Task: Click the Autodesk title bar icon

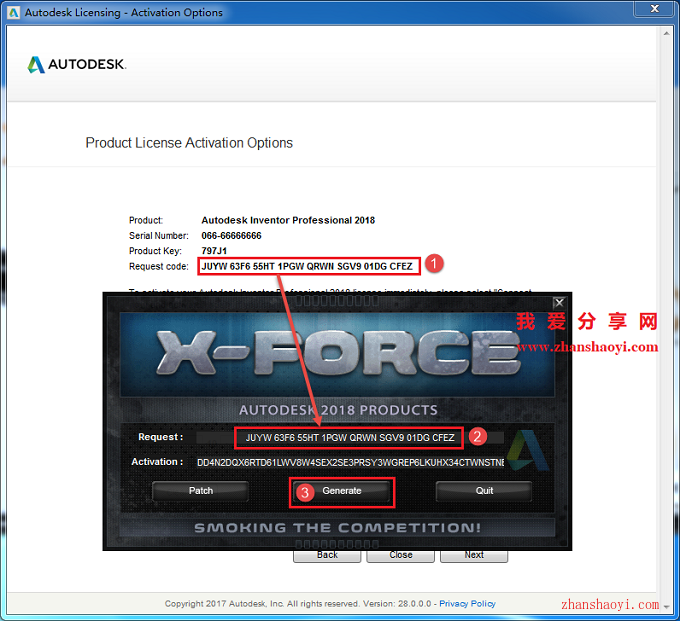Action: 14,13
